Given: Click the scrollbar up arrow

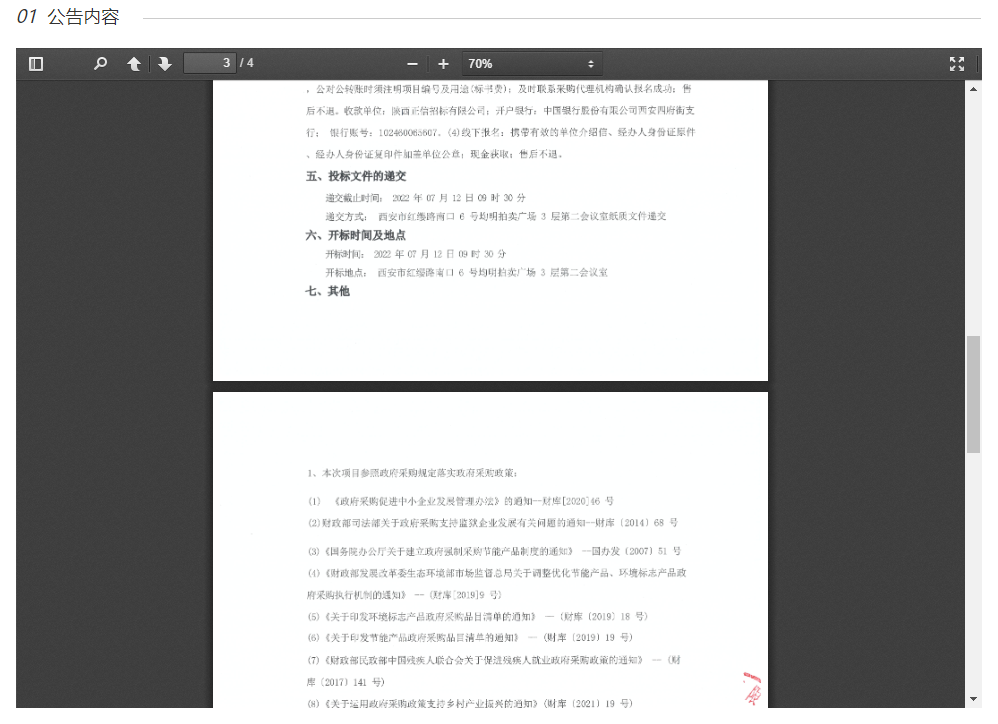Looking at the screenshot, I should [x=973, y=89].
